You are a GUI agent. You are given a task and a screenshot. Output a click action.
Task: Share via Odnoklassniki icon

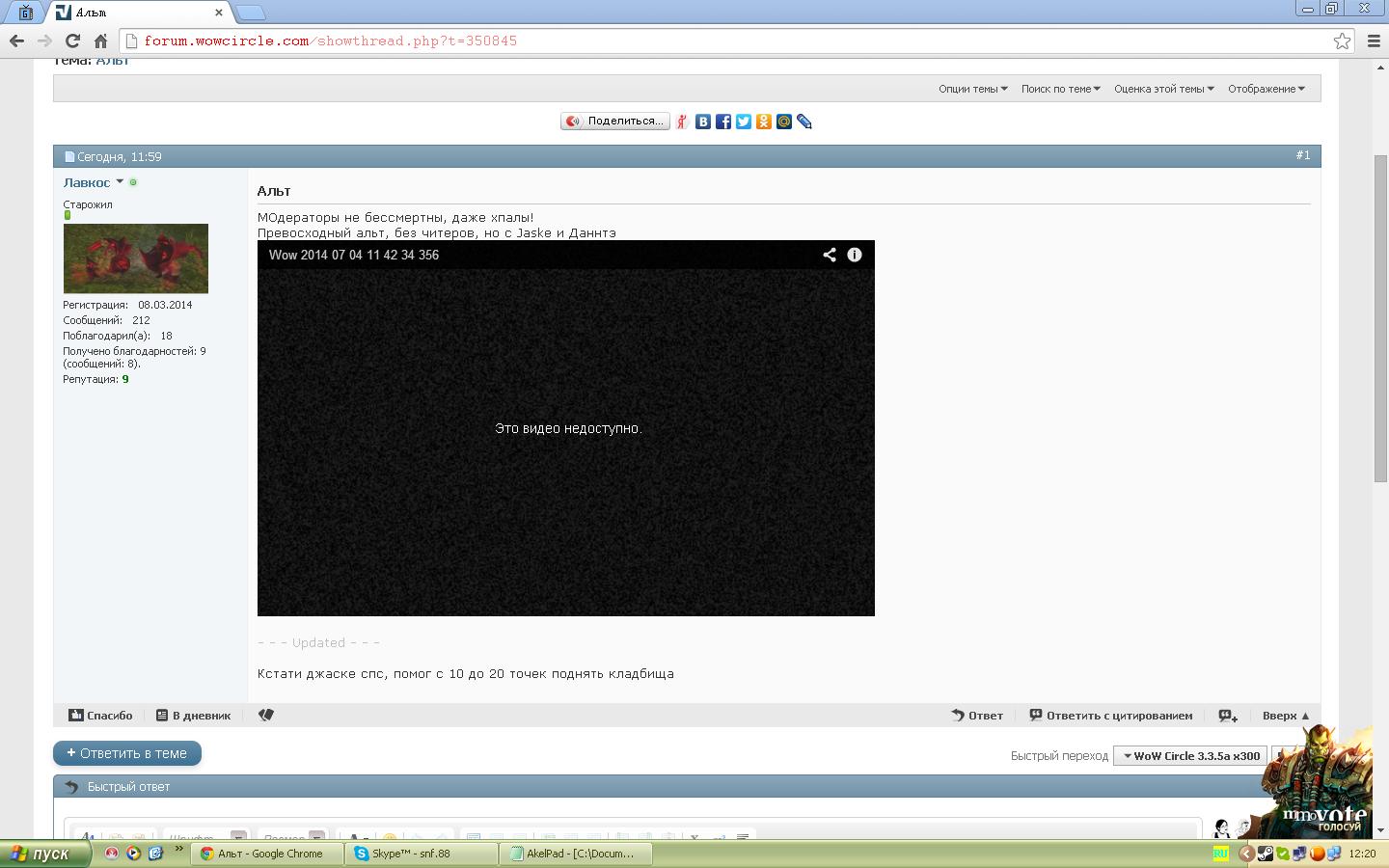click(764, 122)
